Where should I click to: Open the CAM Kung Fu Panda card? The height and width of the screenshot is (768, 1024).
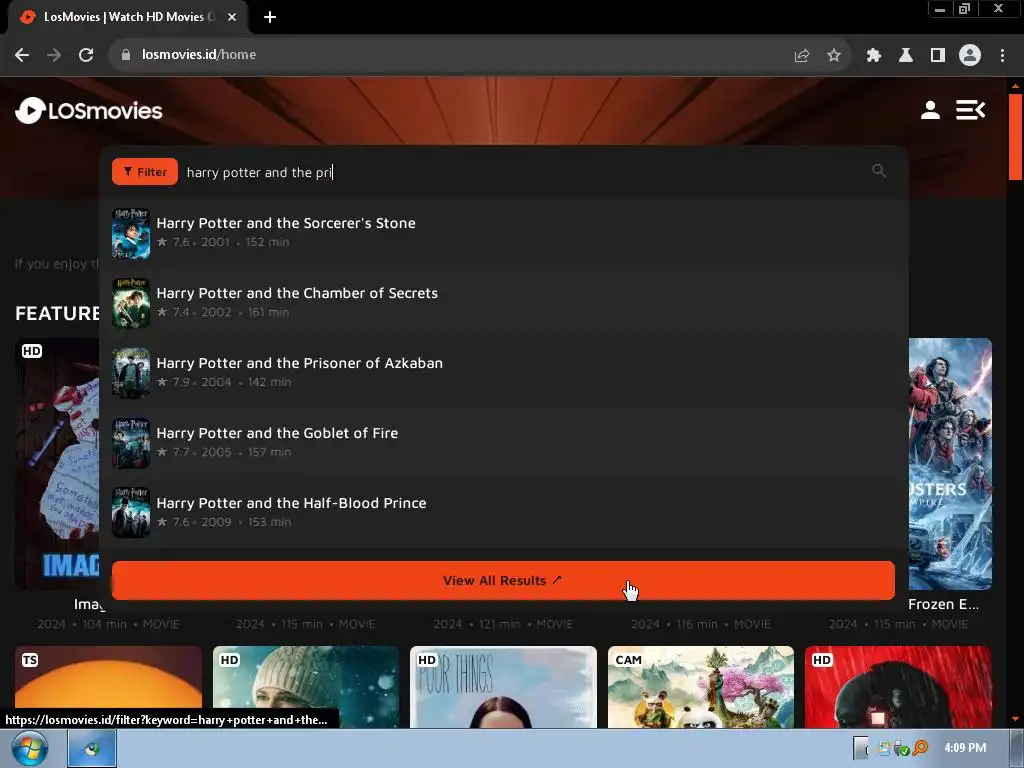[701, 687]
